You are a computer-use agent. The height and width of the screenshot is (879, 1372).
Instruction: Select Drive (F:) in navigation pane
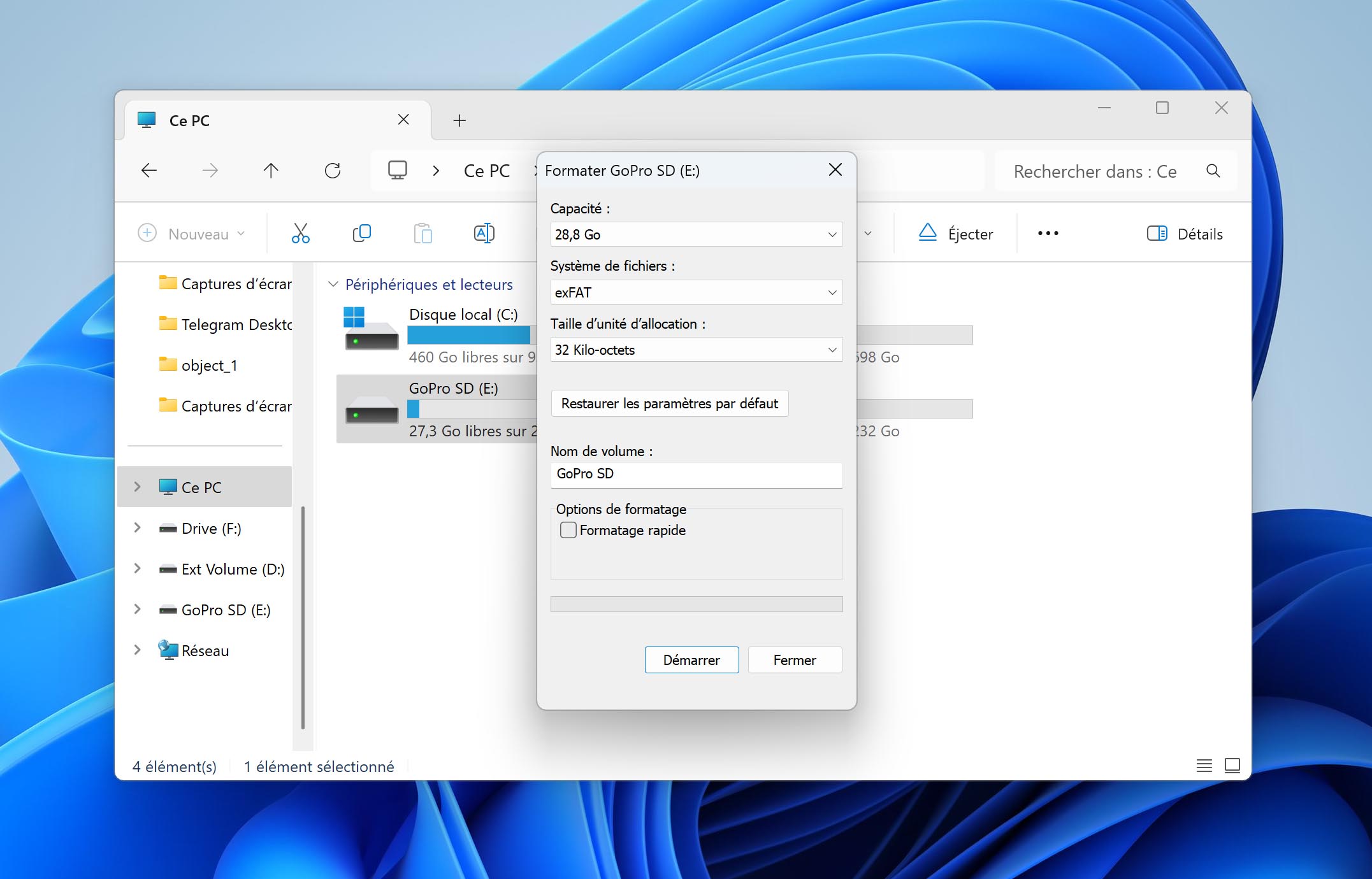pyautogui.click(x=205, y=528)
